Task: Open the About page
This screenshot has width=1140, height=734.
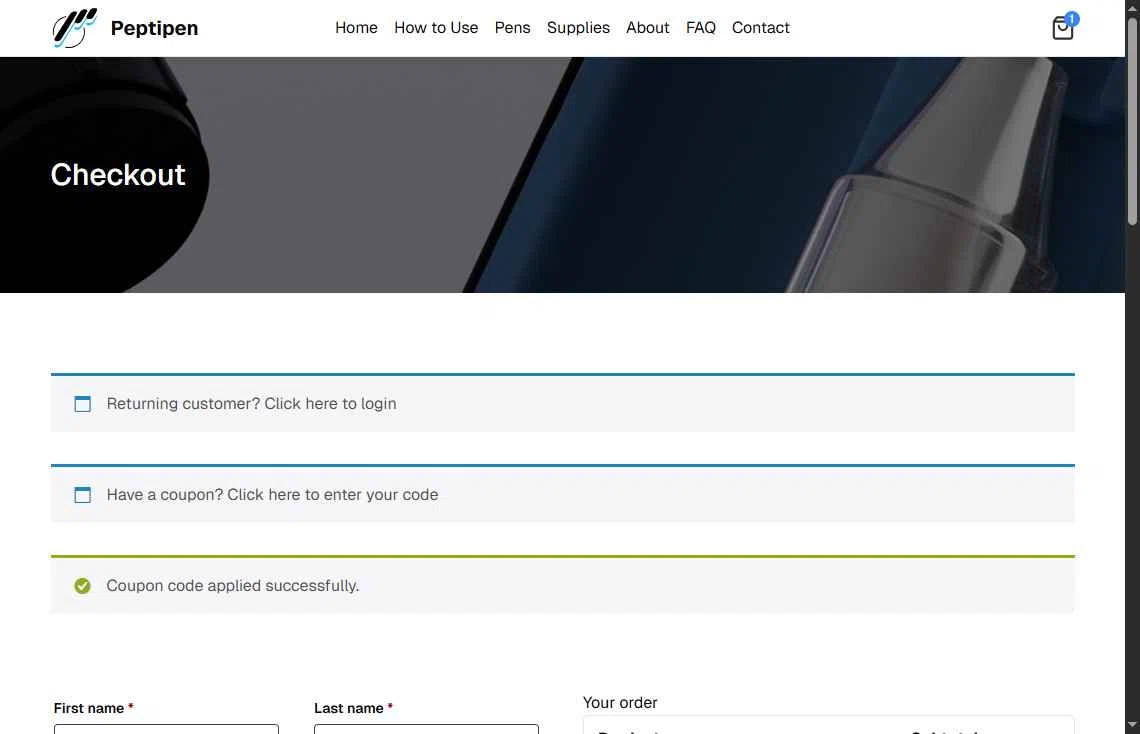Action: (x=648, y=28)
